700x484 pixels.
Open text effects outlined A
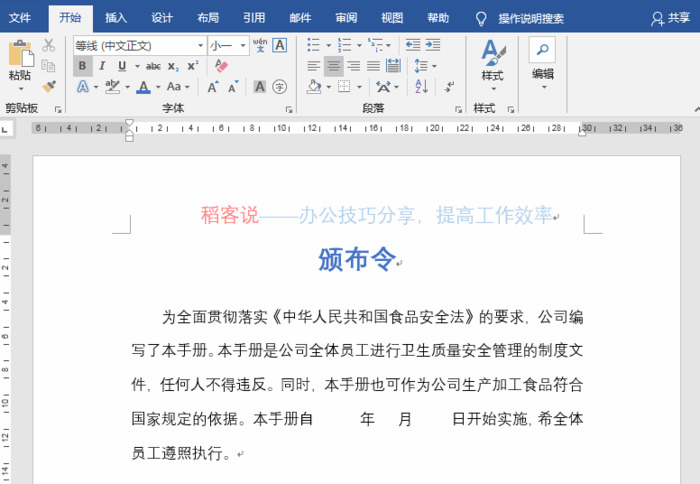(x=83, y=86)
